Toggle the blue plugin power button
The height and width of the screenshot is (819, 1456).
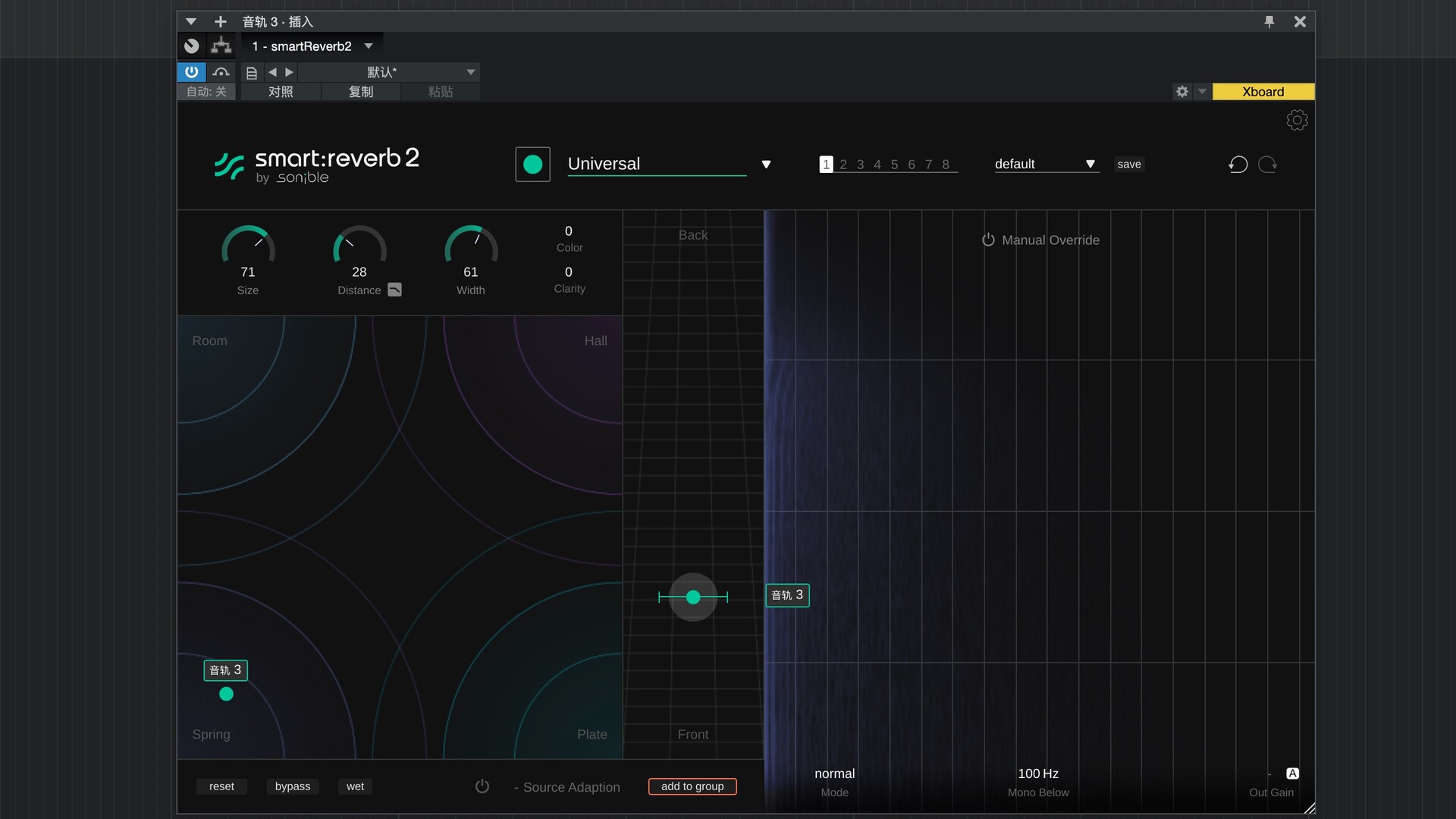pos(192,72)
